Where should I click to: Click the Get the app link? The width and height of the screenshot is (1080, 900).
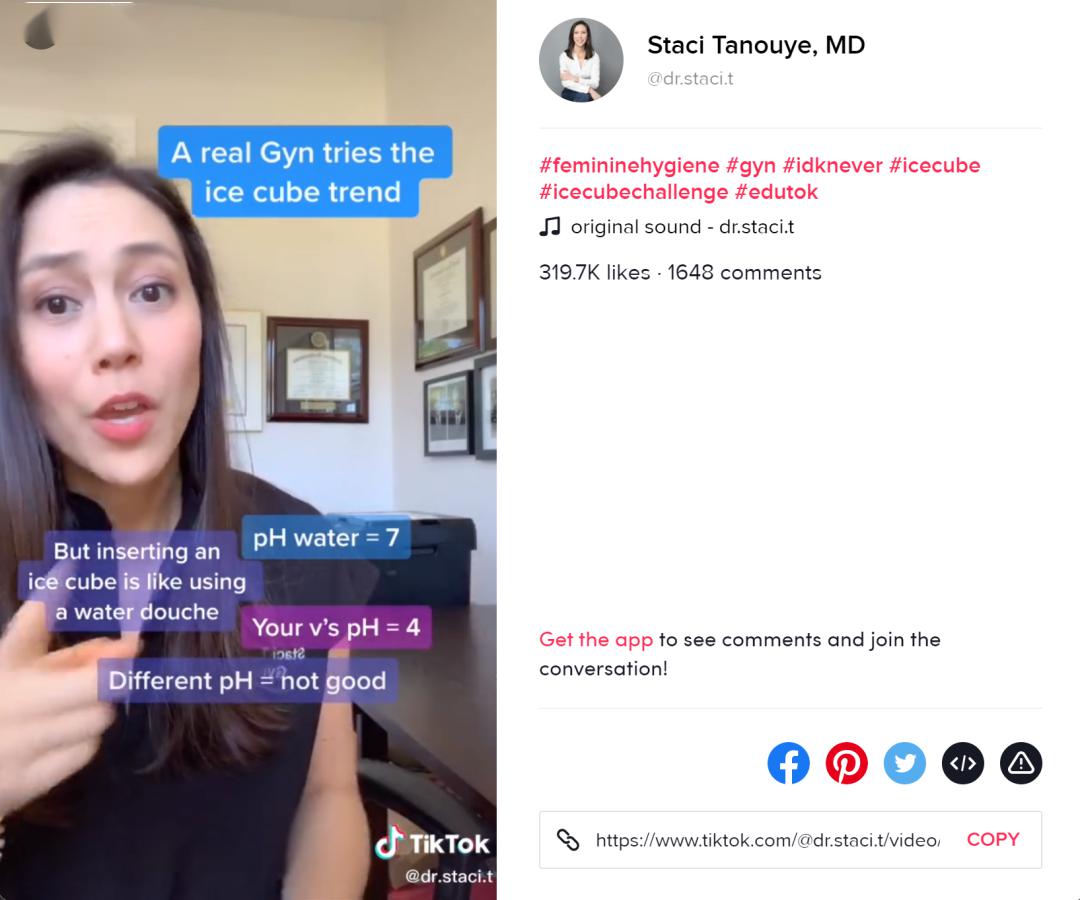click(x=596, y=640)
